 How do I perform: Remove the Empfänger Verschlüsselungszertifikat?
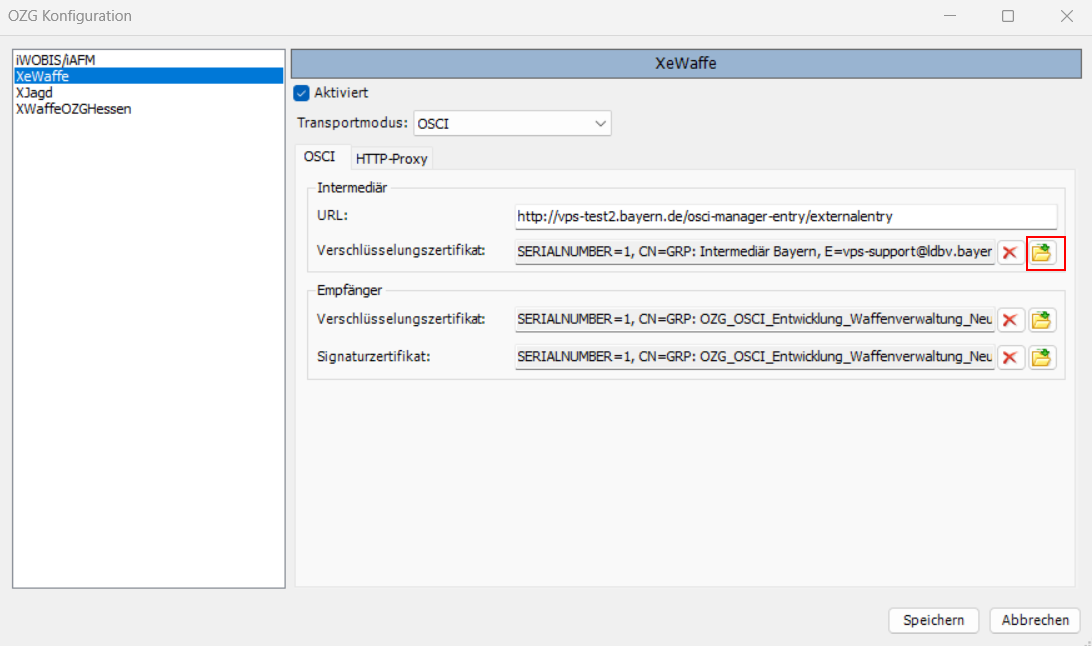(1010, 320)
